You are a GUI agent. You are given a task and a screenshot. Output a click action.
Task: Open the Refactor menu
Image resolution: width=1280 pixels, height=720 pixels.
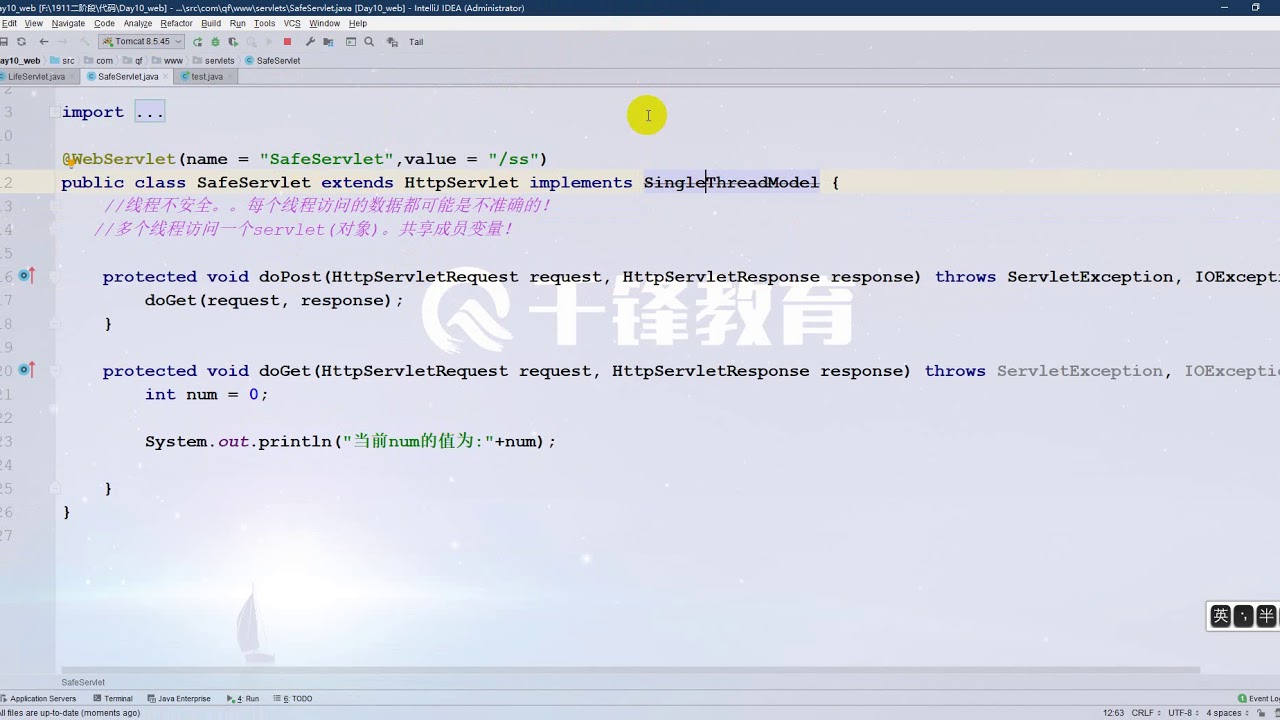click(176, 23)
